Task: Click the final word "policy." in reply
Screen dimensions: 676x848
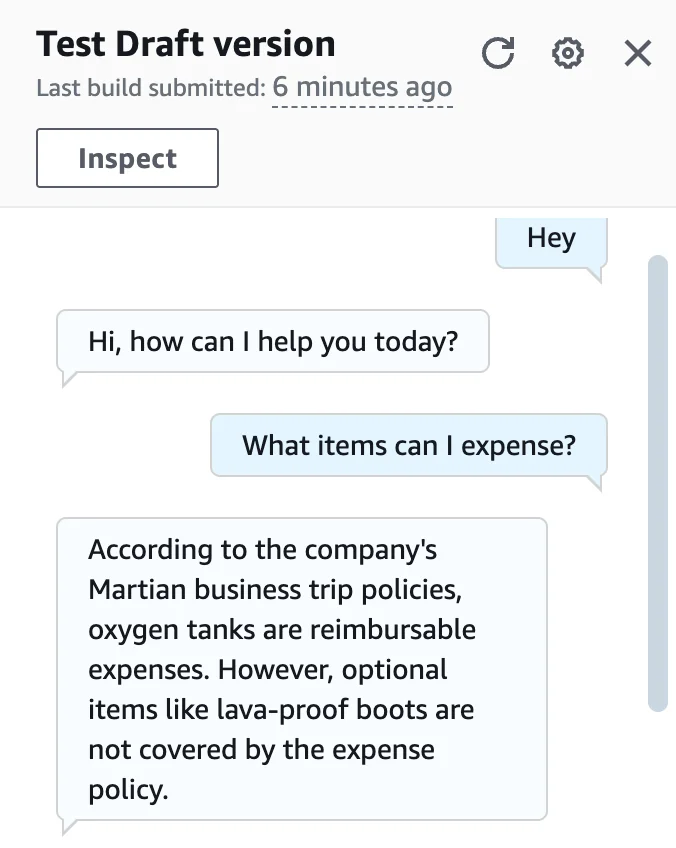Action: click(128, 790)
